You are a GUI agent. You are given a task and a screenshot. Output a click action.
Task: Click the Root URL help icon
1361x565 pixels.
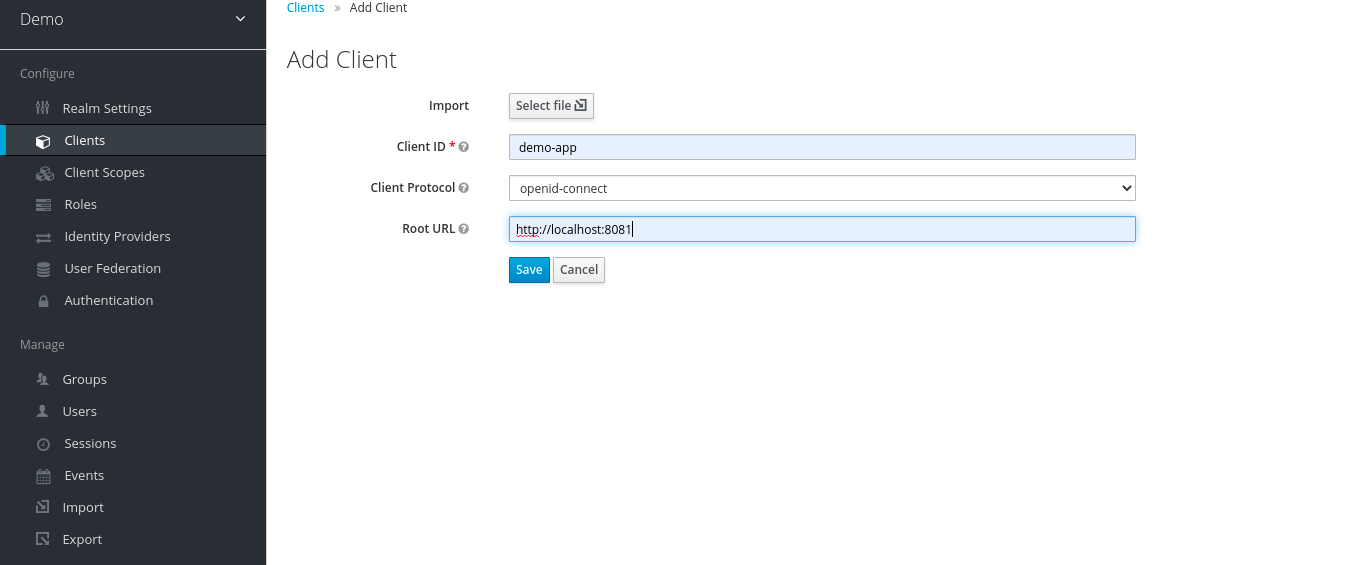pyautogui.click(x=463, y=229)
